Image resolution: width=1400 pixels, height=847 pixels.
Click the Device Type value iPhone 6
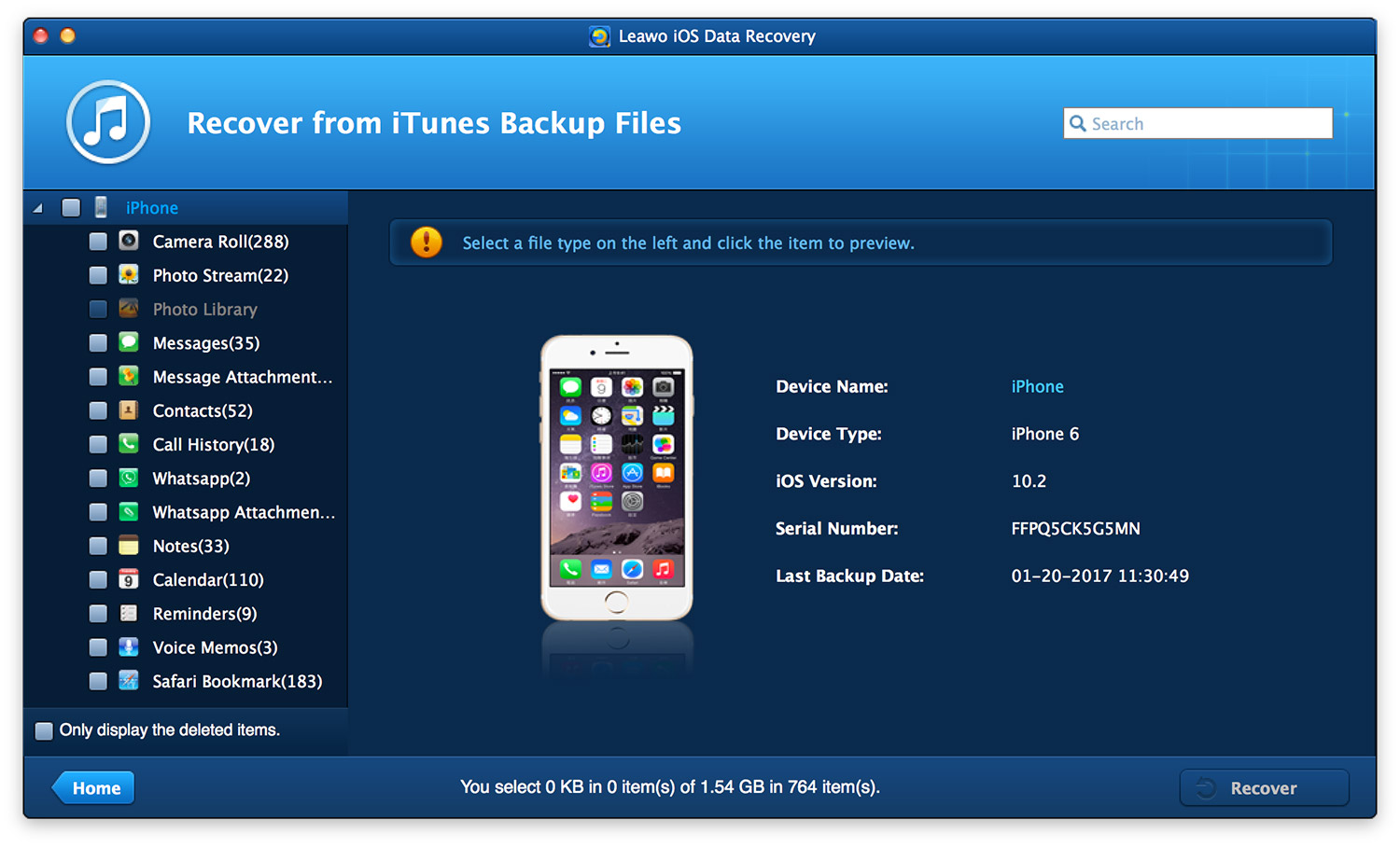[1044, 434]
